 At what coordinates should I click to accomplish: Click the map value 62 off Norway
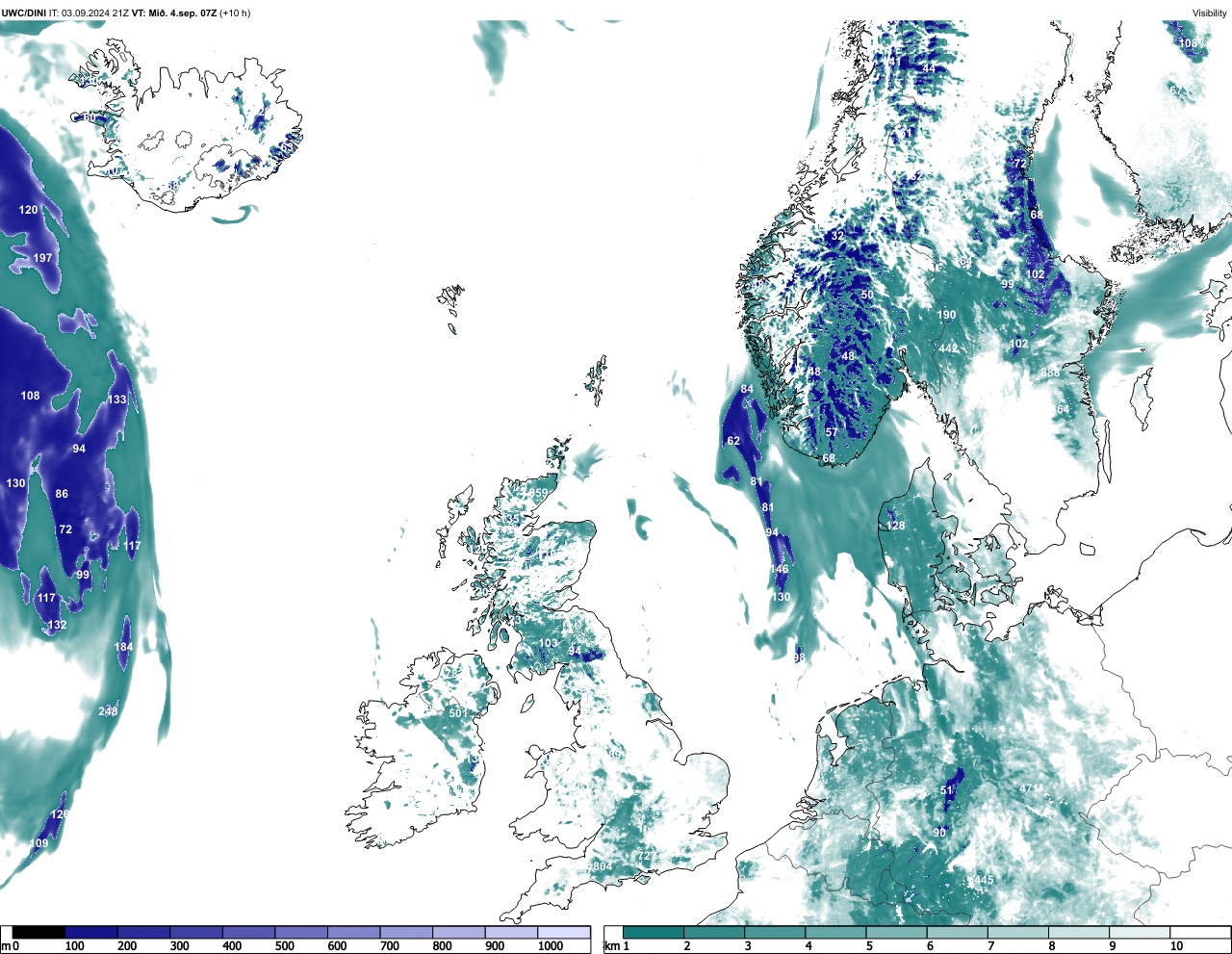733,441
